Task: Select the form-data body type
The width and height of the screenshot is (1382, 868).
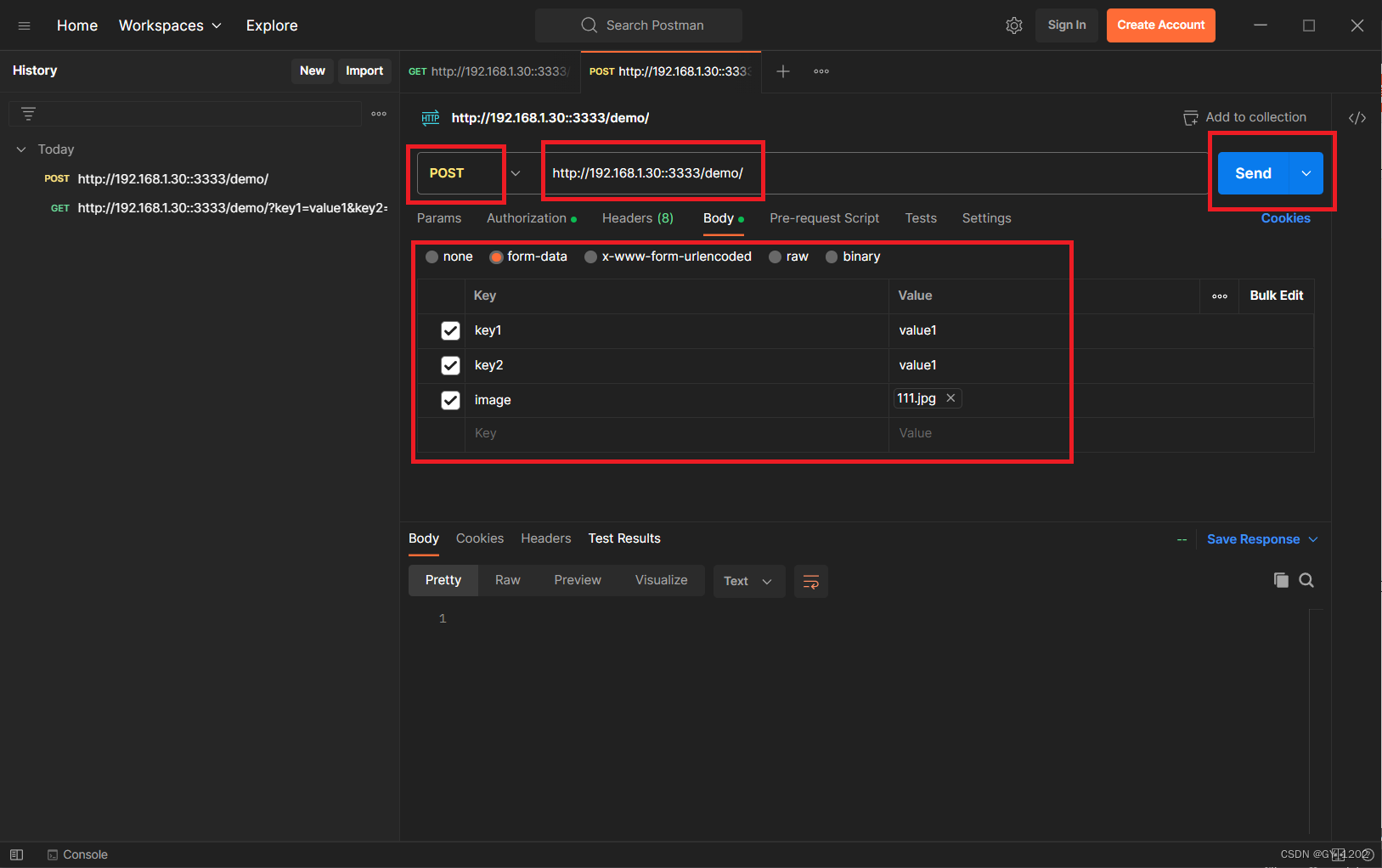Action: [496, 256]
